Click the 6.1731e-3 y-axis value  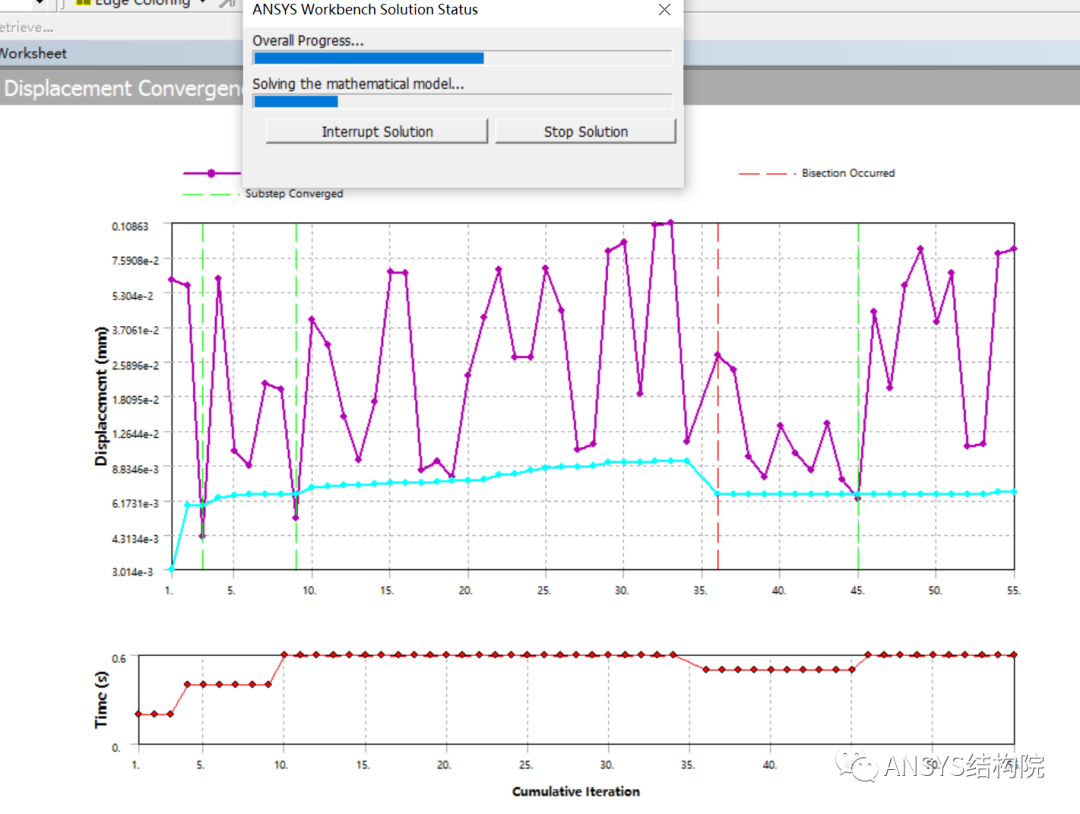(135, 503)
